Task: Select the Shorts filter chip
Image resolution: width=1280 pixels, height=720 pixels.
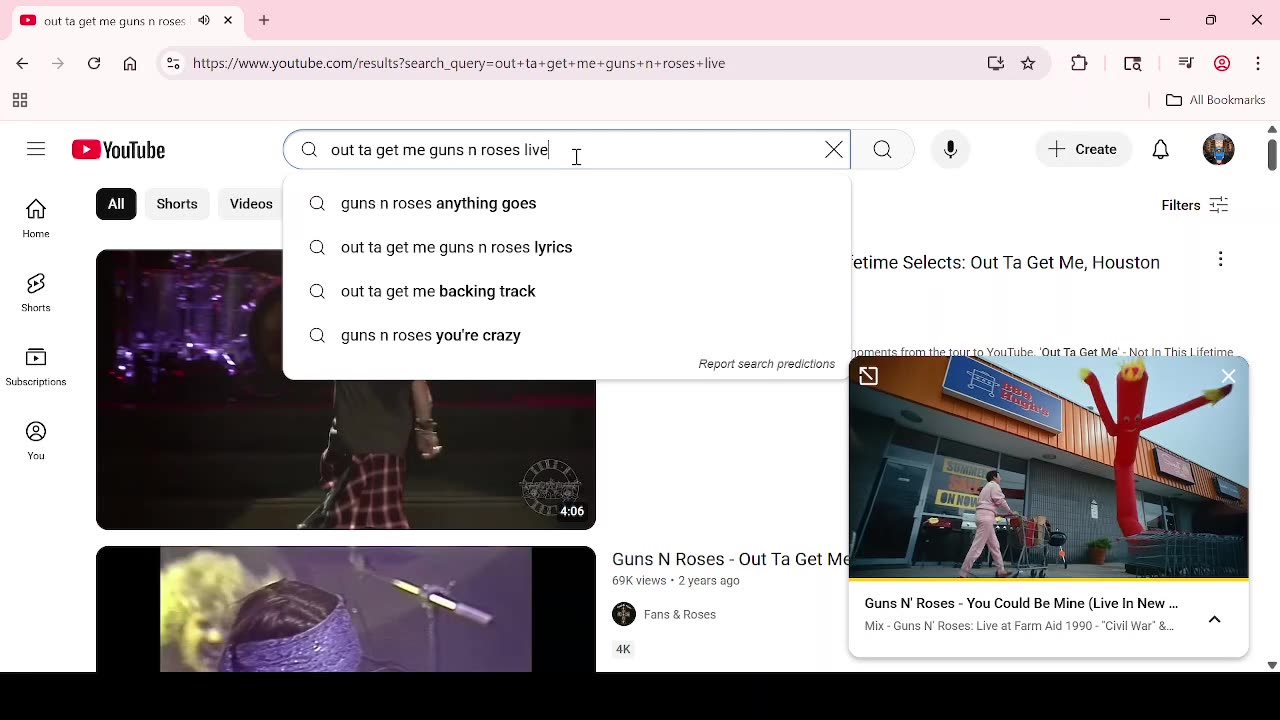Action: [x=177, y=204]
